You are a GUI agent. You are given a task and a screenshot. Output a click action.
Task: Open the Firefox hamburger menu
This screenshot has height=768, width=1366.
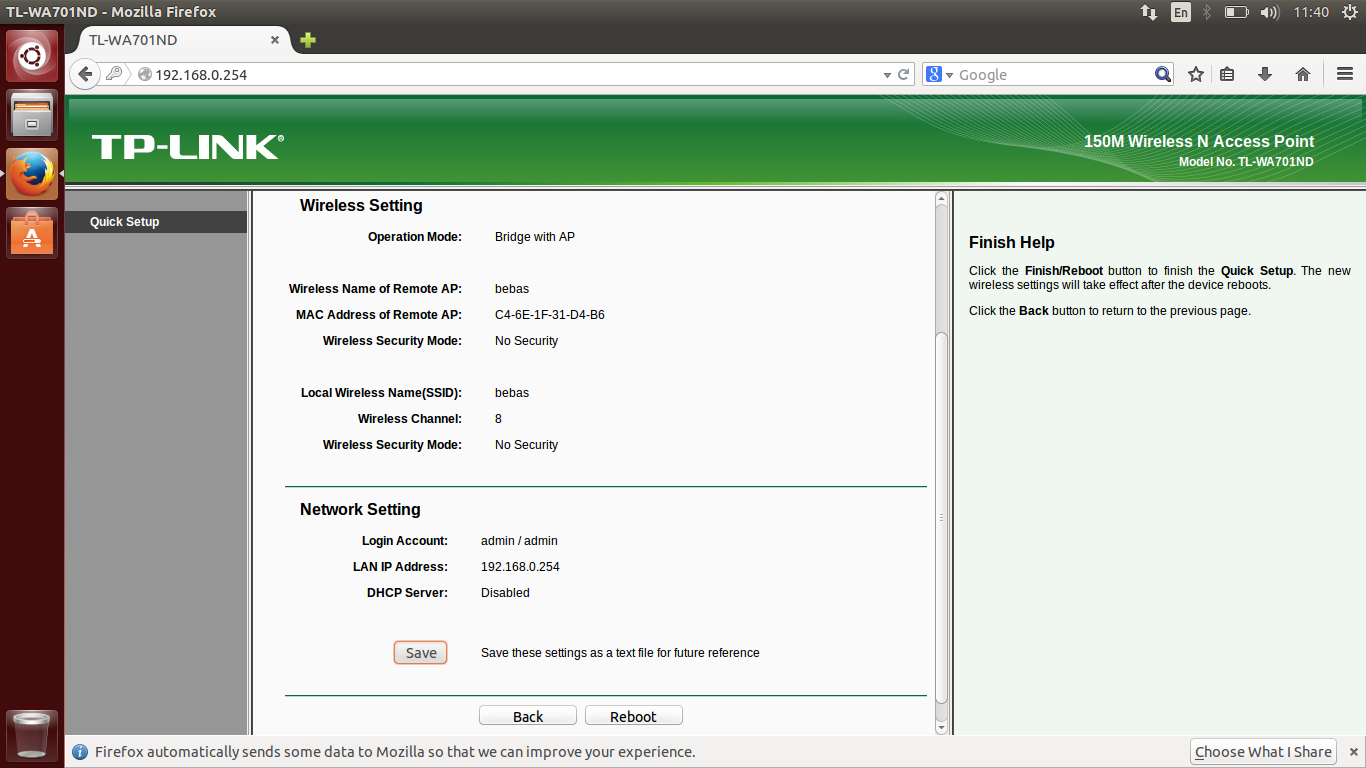coord(1344,74)
